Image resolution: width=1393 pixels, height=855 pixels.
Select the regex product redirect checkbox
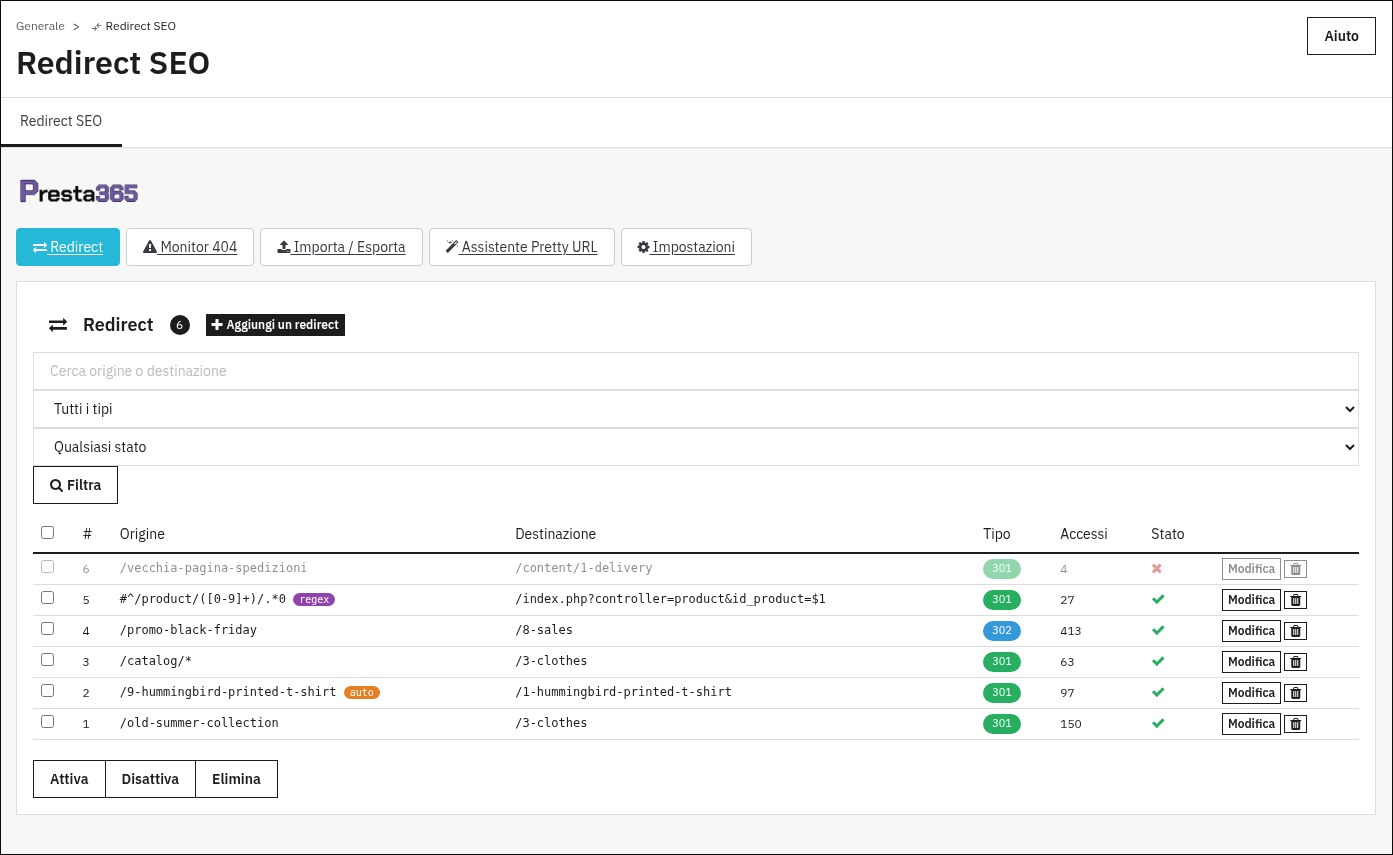pyautogui.click(x=47, y=598)
